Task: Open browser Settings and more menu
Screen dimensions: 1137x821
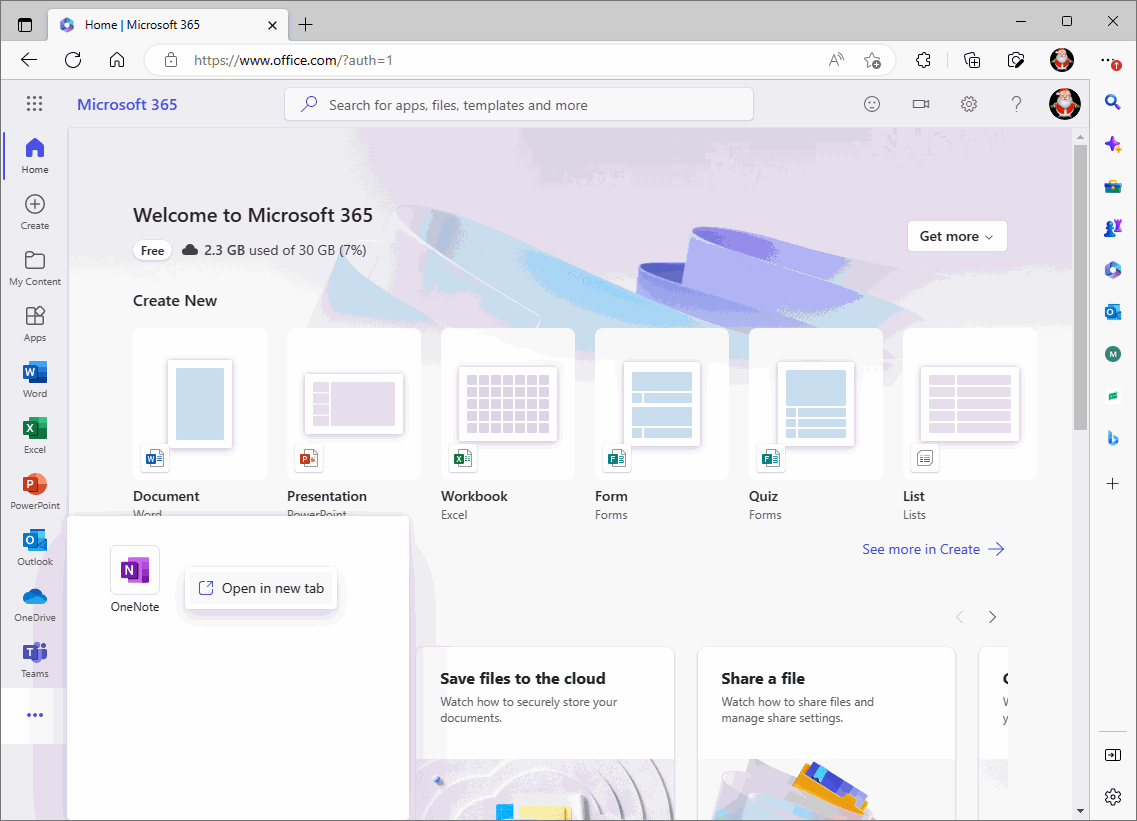Action: click(x=1109, y=61)
